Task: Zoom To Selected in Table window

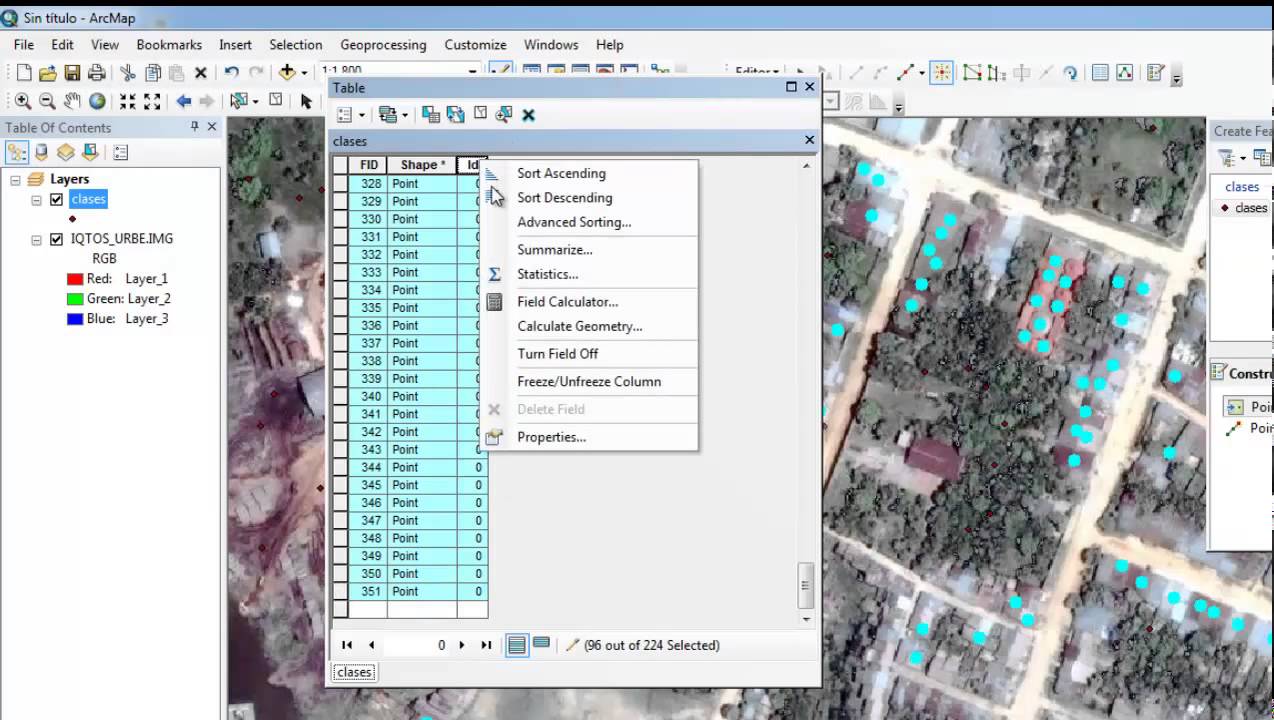Action: pos(504,115)
